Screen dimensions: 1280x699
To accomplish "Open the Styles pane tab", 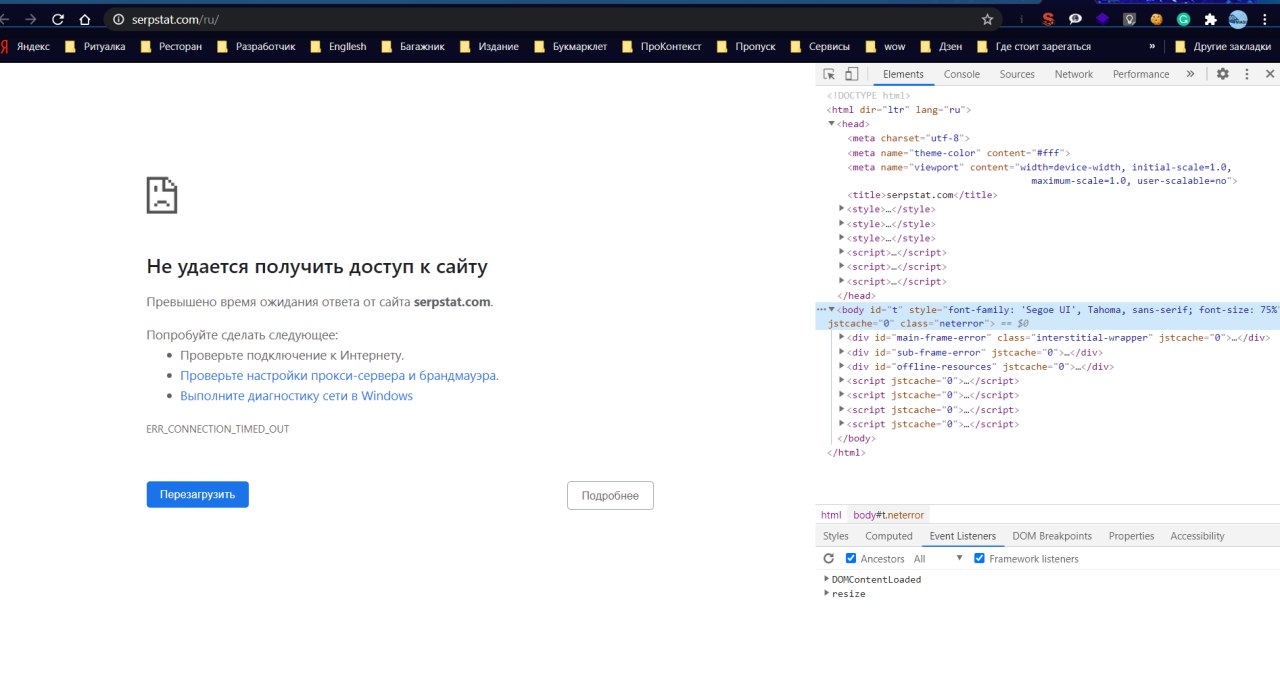I will (836, 536).
